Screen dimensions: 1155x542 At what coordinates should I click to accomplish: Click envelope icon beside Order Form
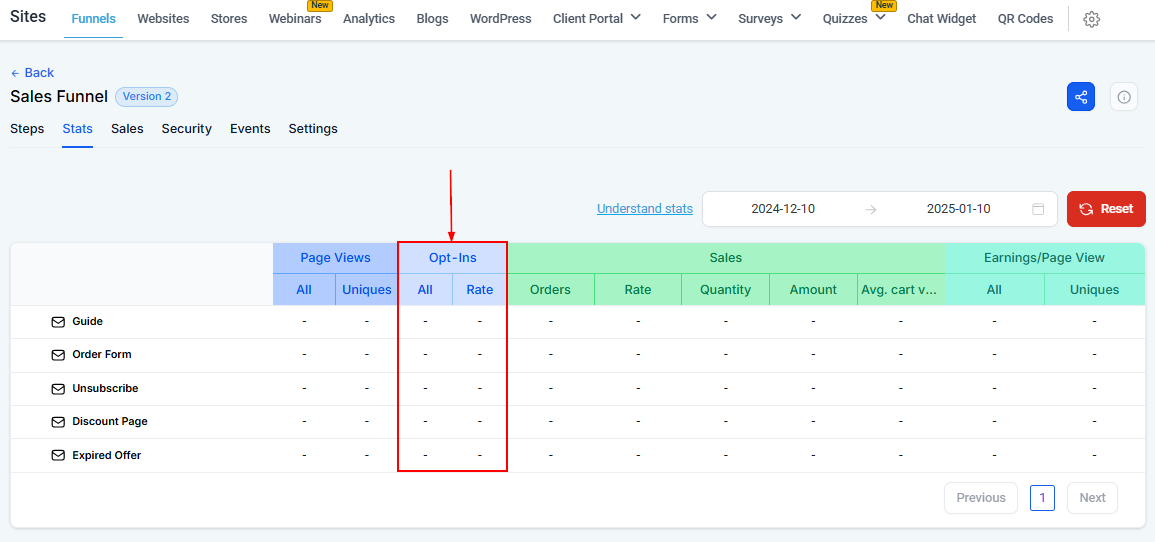pyautogui.click(x=58, y=355)
